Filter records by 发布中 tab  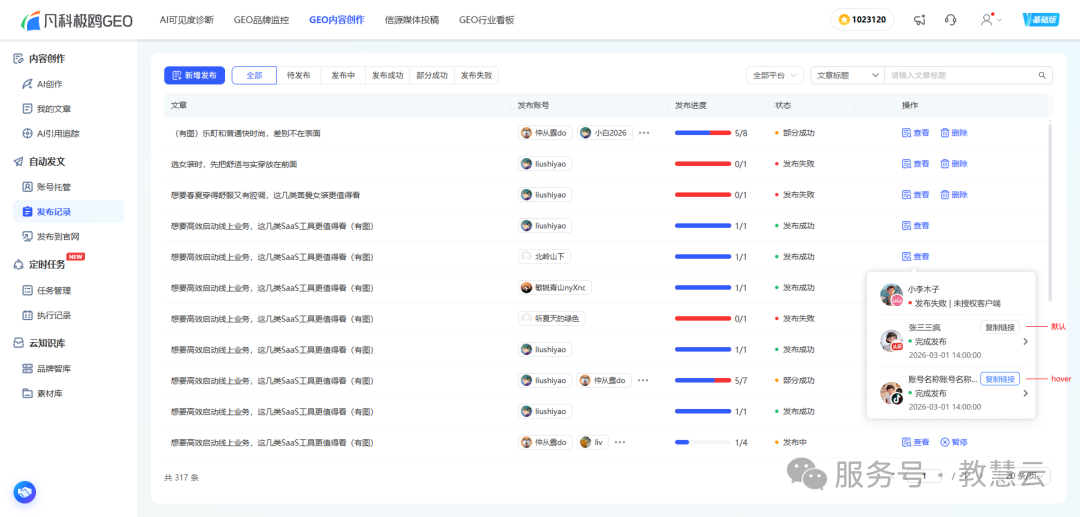tap(342, 76)
